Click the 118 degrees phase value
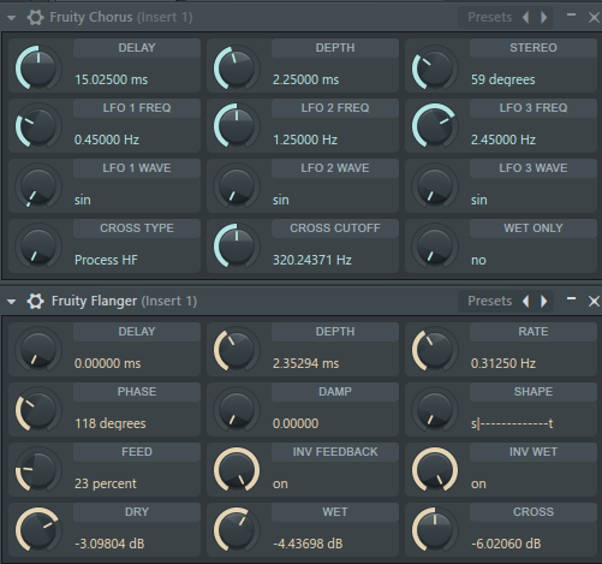Image resolution: width=602 pixels, height=564 pixels. (x=110, y=423)
